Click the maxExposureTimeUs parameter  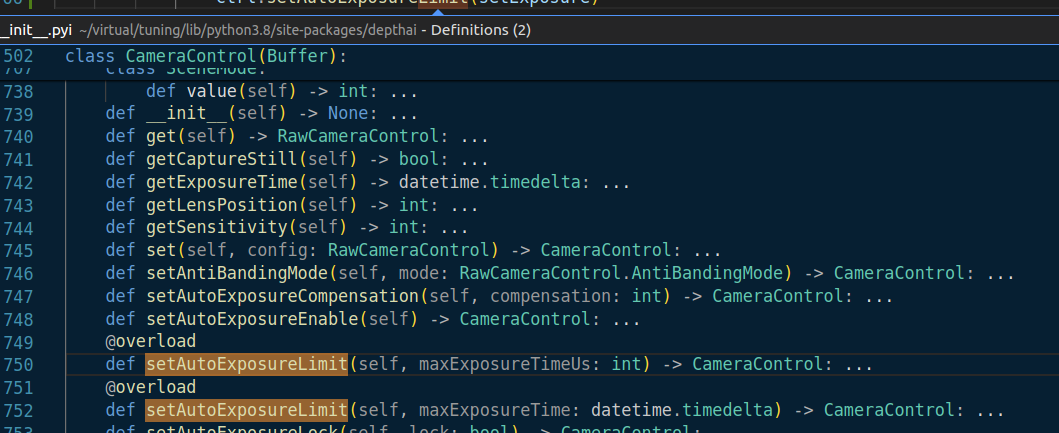[500, 364]
